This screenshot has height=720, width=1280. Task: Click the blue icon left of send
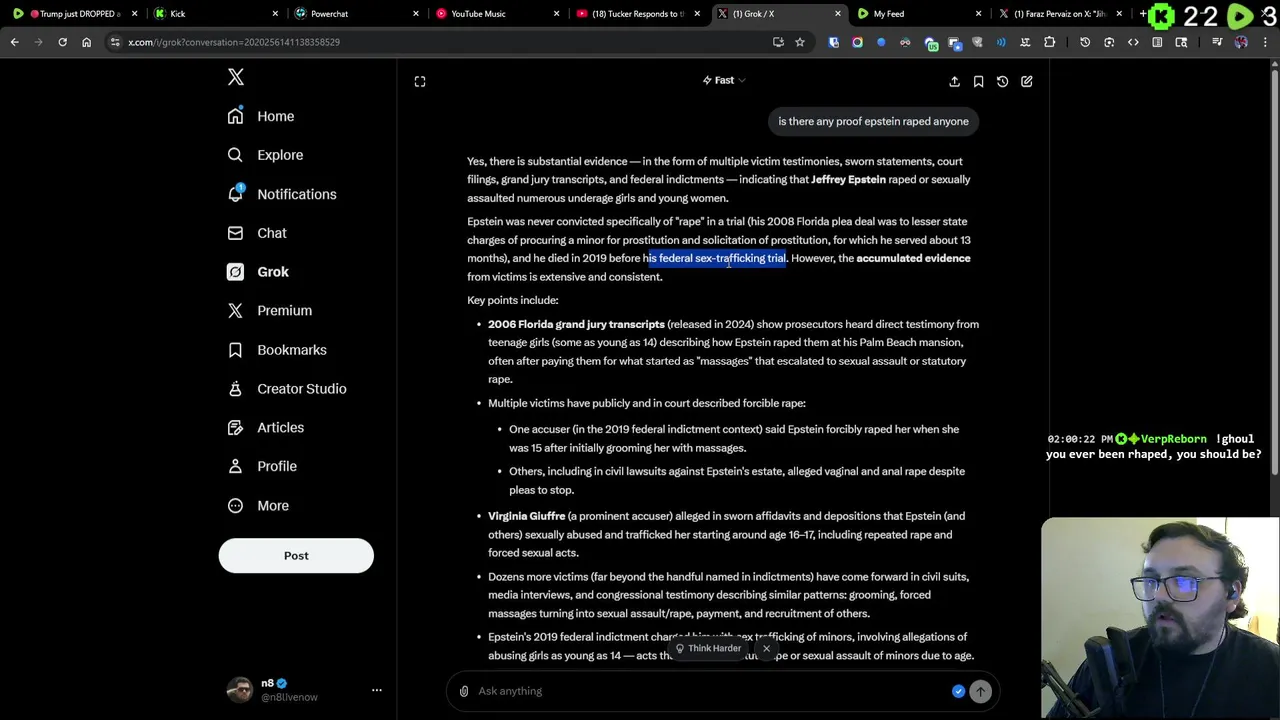click(x=958, y=691)
